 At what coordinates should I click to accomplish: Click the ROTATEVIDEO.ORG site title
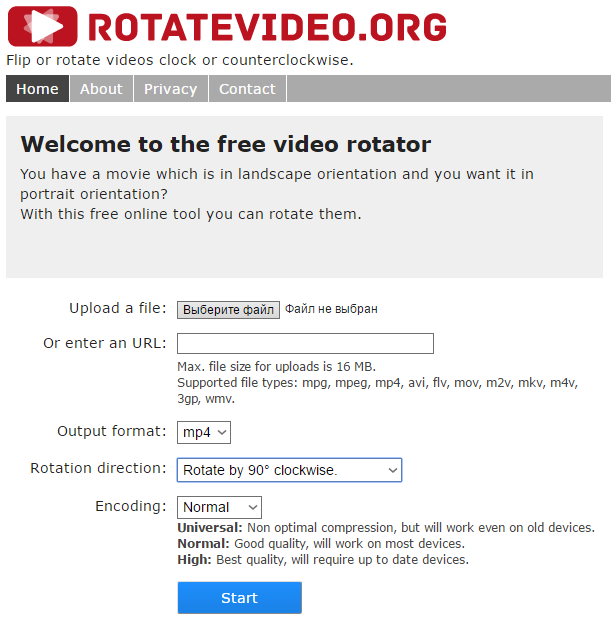click(x=267, y=27)
